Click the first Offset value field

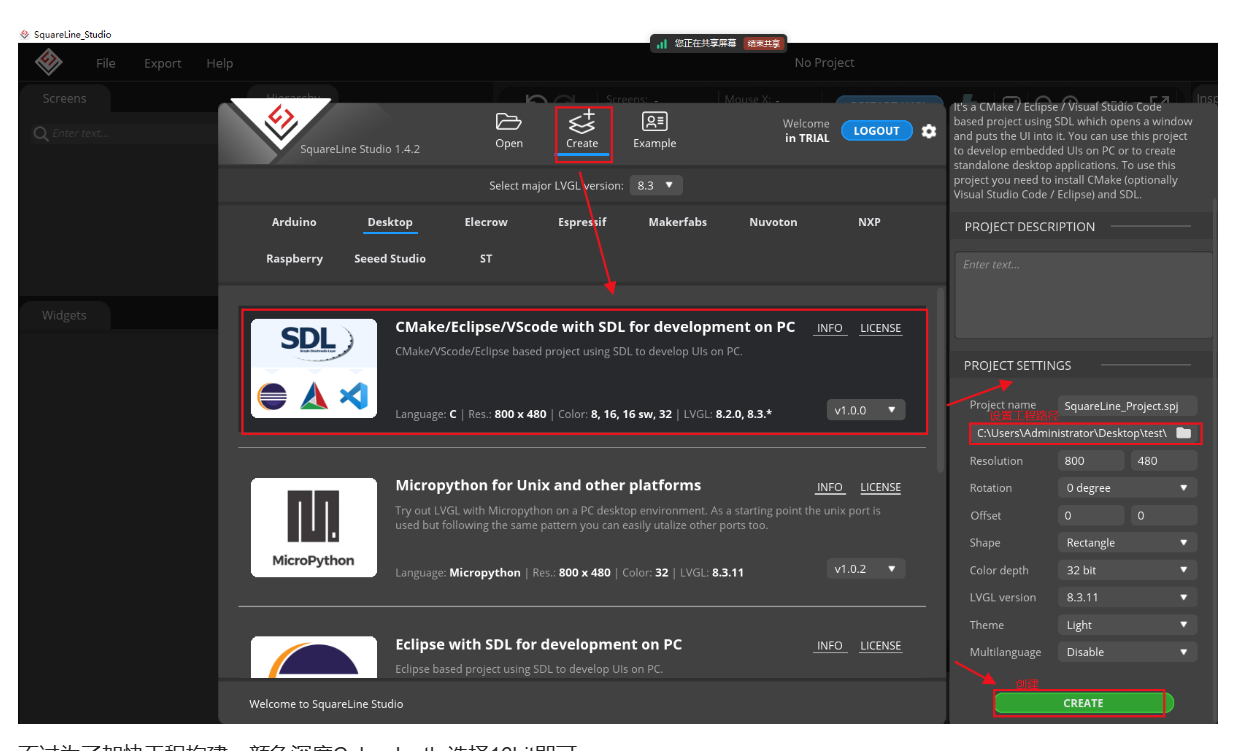pyautogui.click(x=1091, y=515)
